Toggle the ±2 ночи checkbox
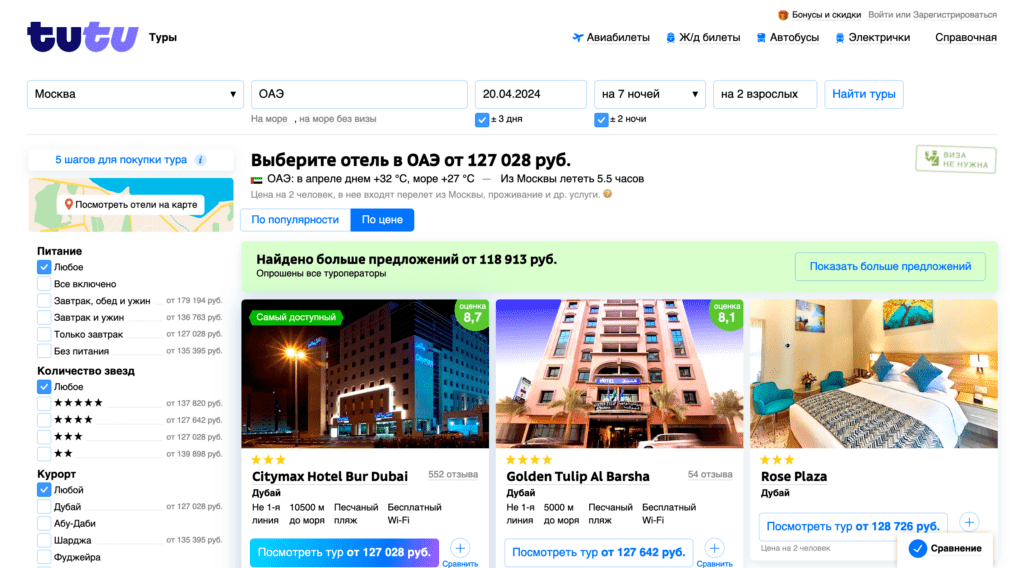 point(601,119)
